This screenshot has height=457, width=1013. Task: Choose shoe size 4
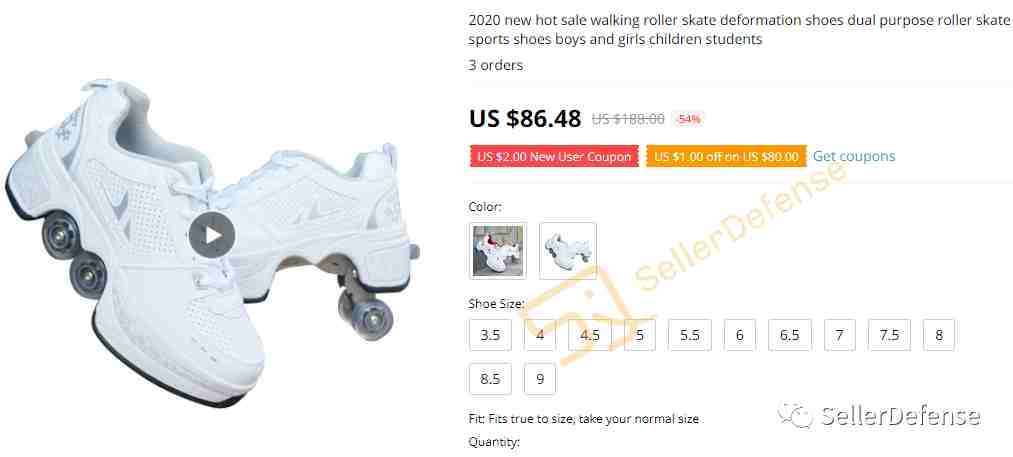(x=540, y=335)
